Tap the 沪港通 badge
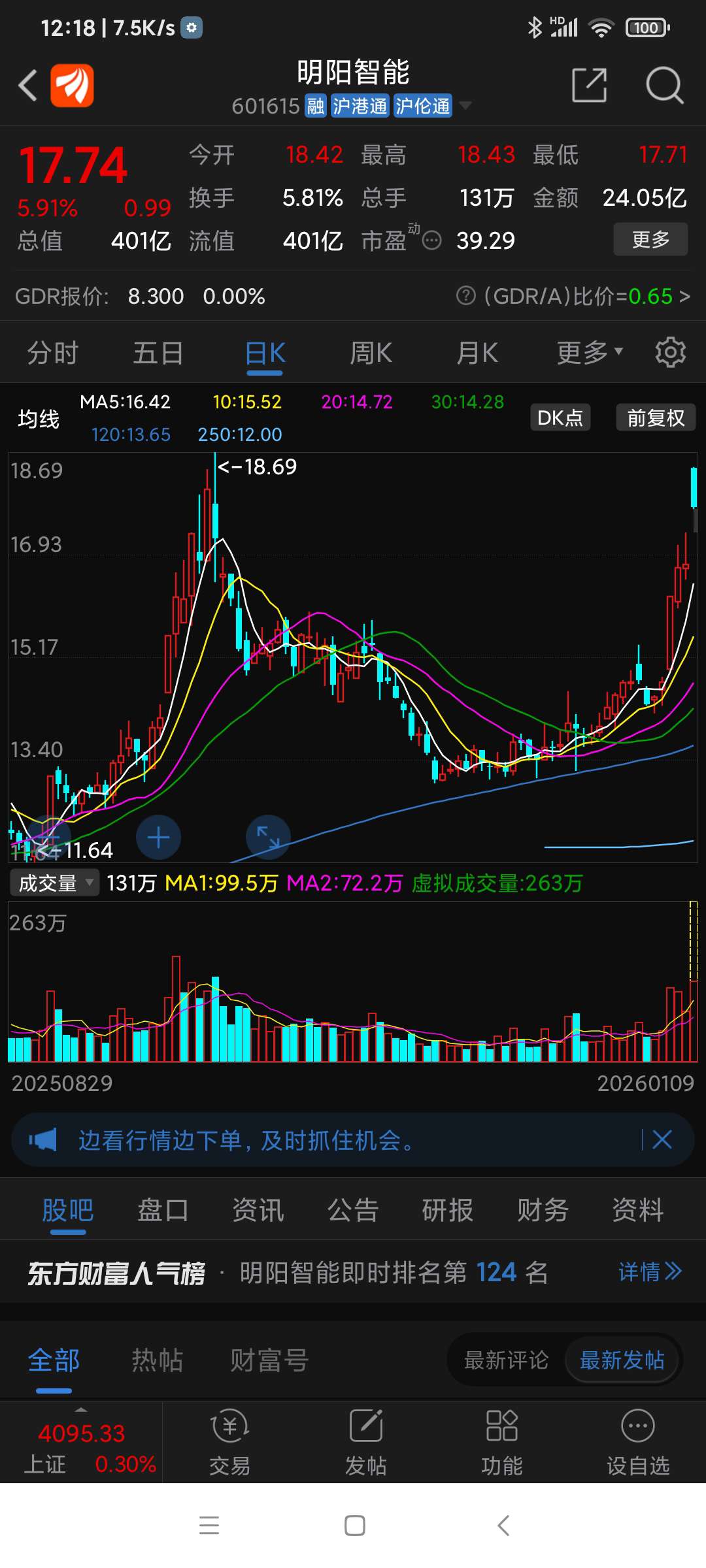706x1568 pixels. (360, 106)
